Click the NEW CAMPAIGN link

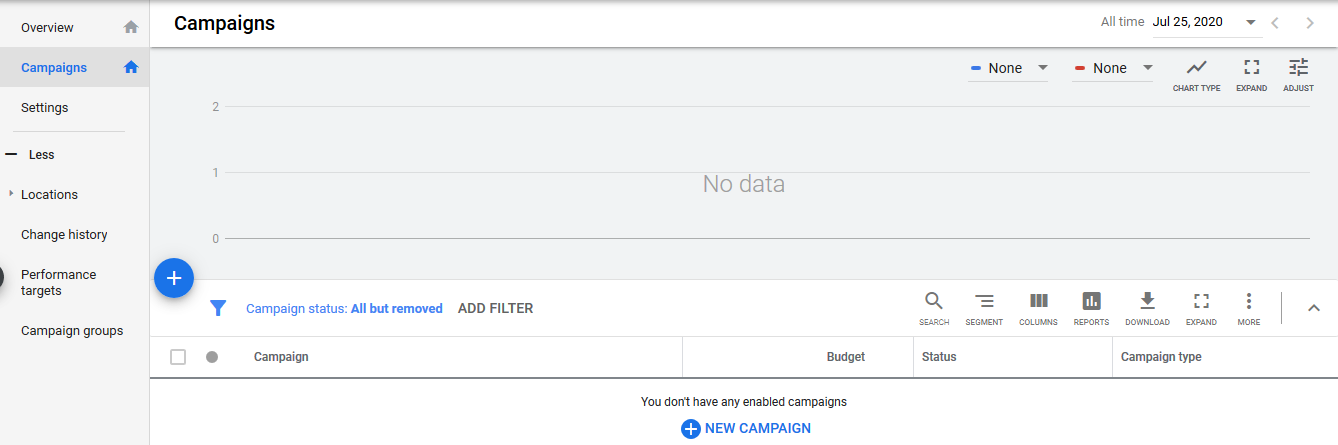click(x=746, y=428)
